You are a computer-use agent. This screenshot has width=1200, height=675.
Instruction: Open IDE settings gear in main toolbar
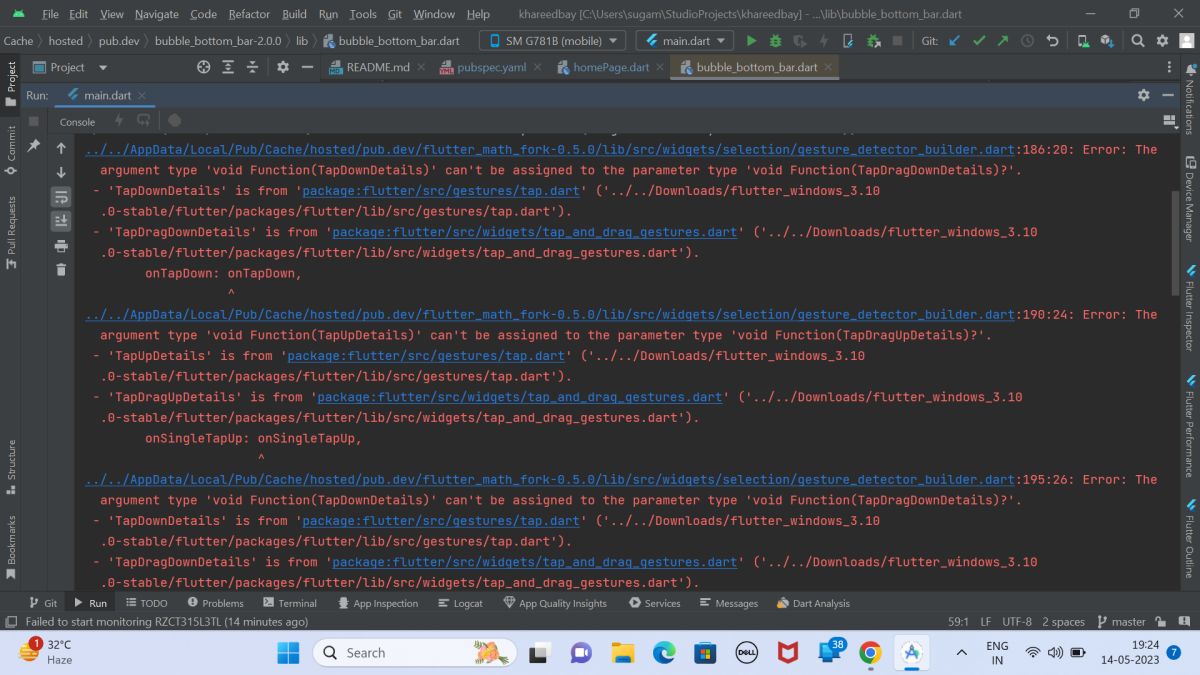(x=1162, y=41)
